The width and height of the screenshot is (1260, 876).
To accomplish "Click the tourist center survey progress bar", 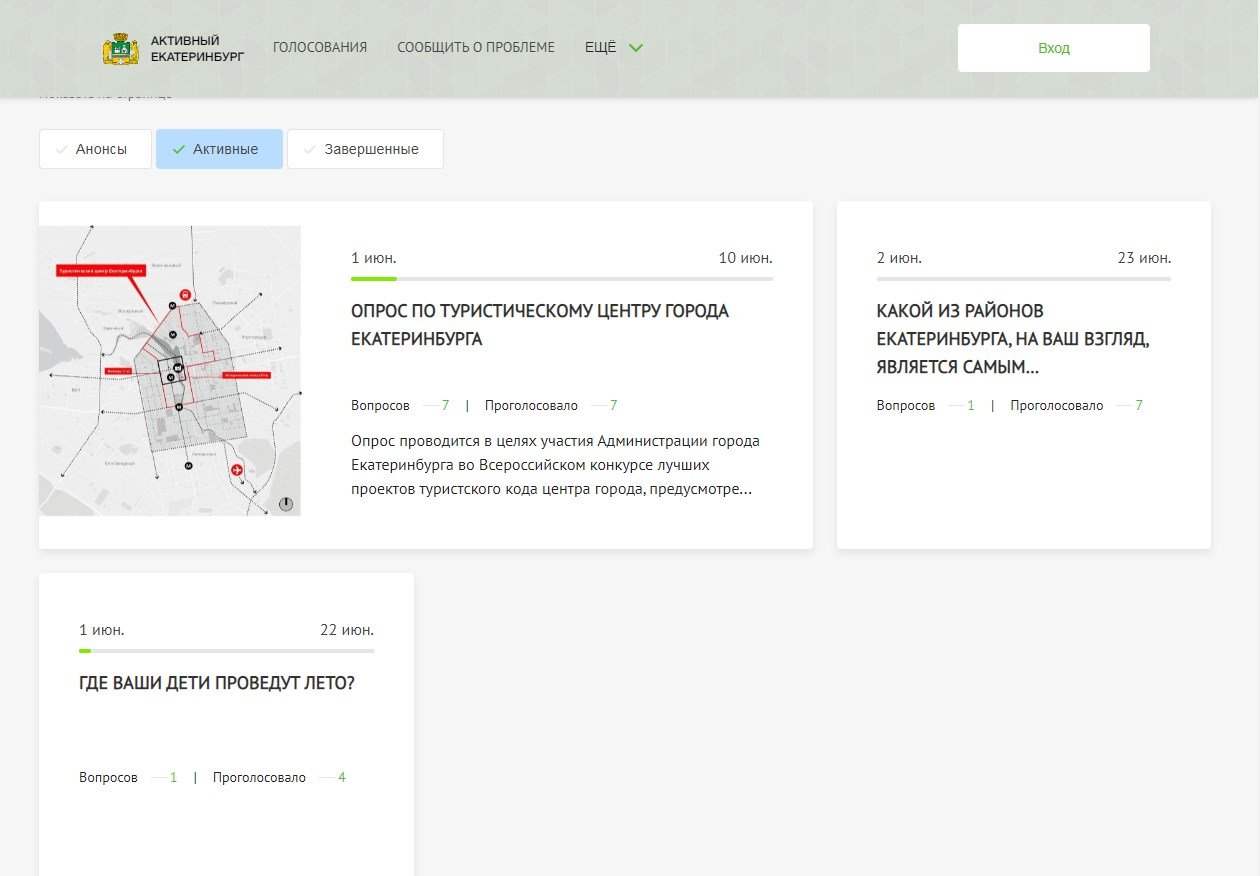I will (x=561, y=278).
